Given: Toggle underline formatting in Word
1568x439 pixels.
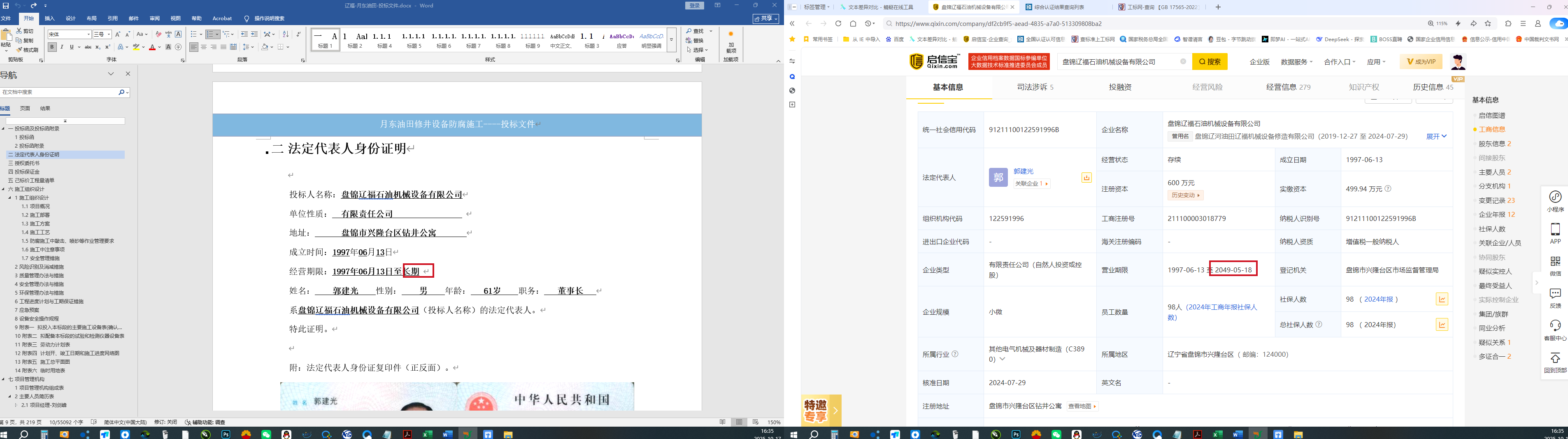Looking at the screenshot, I should point(71,47).
